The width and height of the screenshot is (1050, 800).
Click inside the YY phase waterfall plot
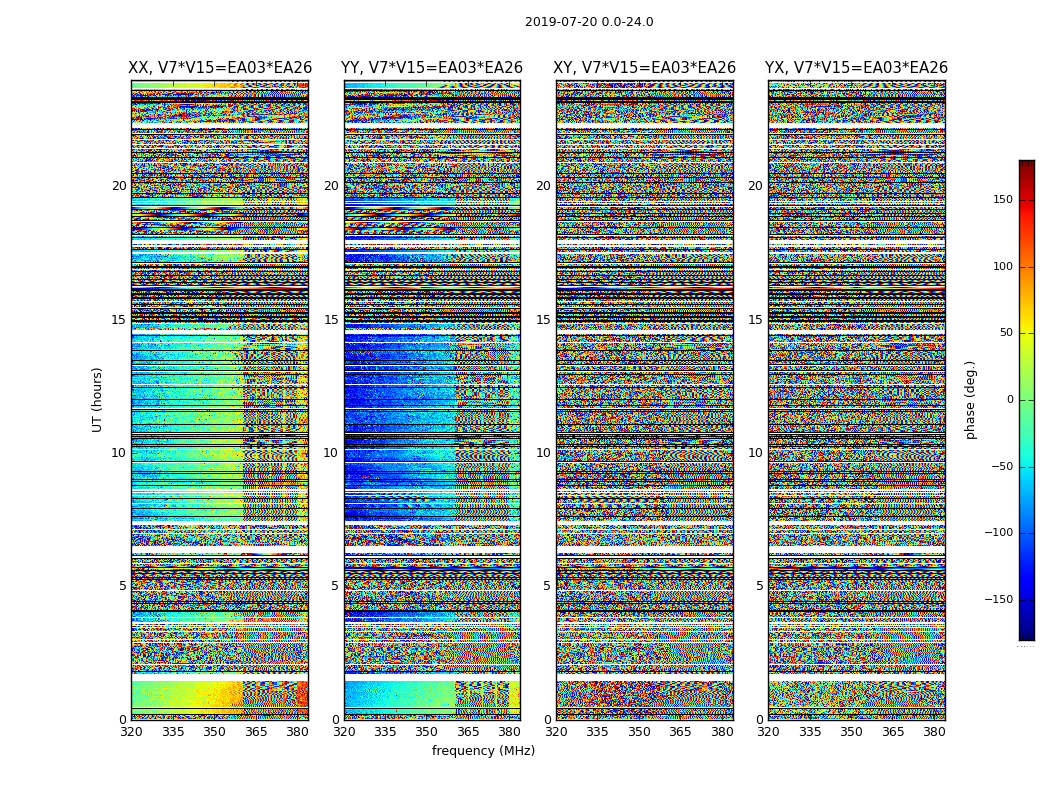pos(432,400)
